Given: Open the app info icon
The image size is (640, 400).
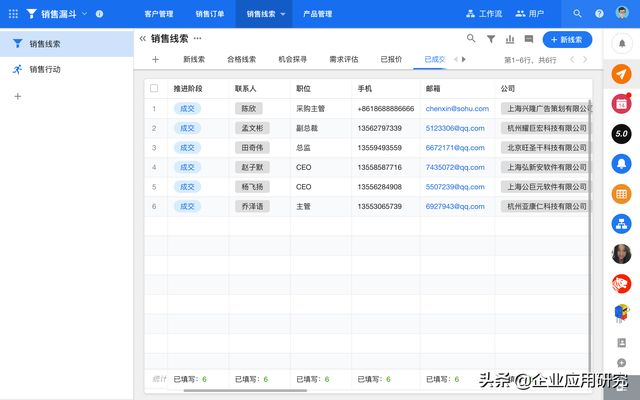Looking at the screenshot, I should click(x=99, y=14).
